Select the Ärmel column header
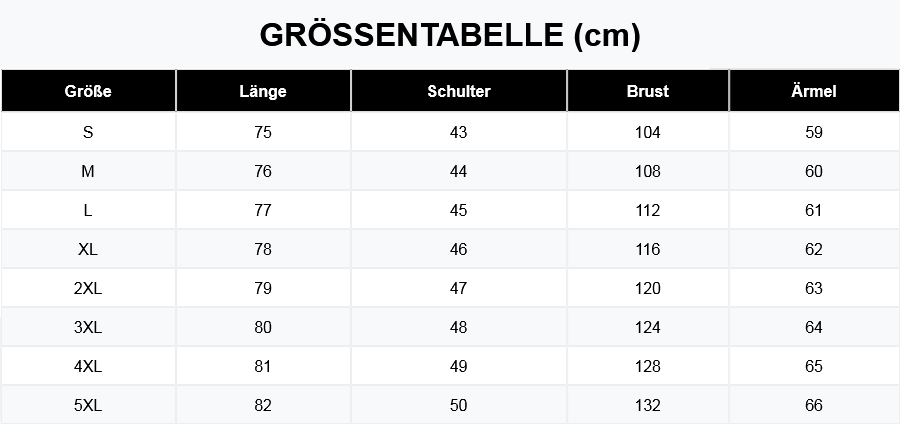The width and height of the screenshot is (900, 424). [813, 91]
